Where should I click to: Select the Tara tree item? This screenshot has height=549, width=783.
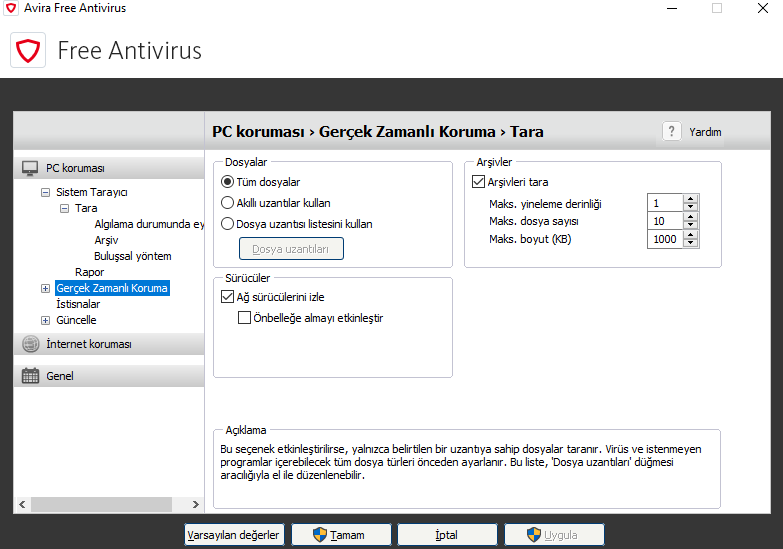pyautogui.click(x=86, y=208)
